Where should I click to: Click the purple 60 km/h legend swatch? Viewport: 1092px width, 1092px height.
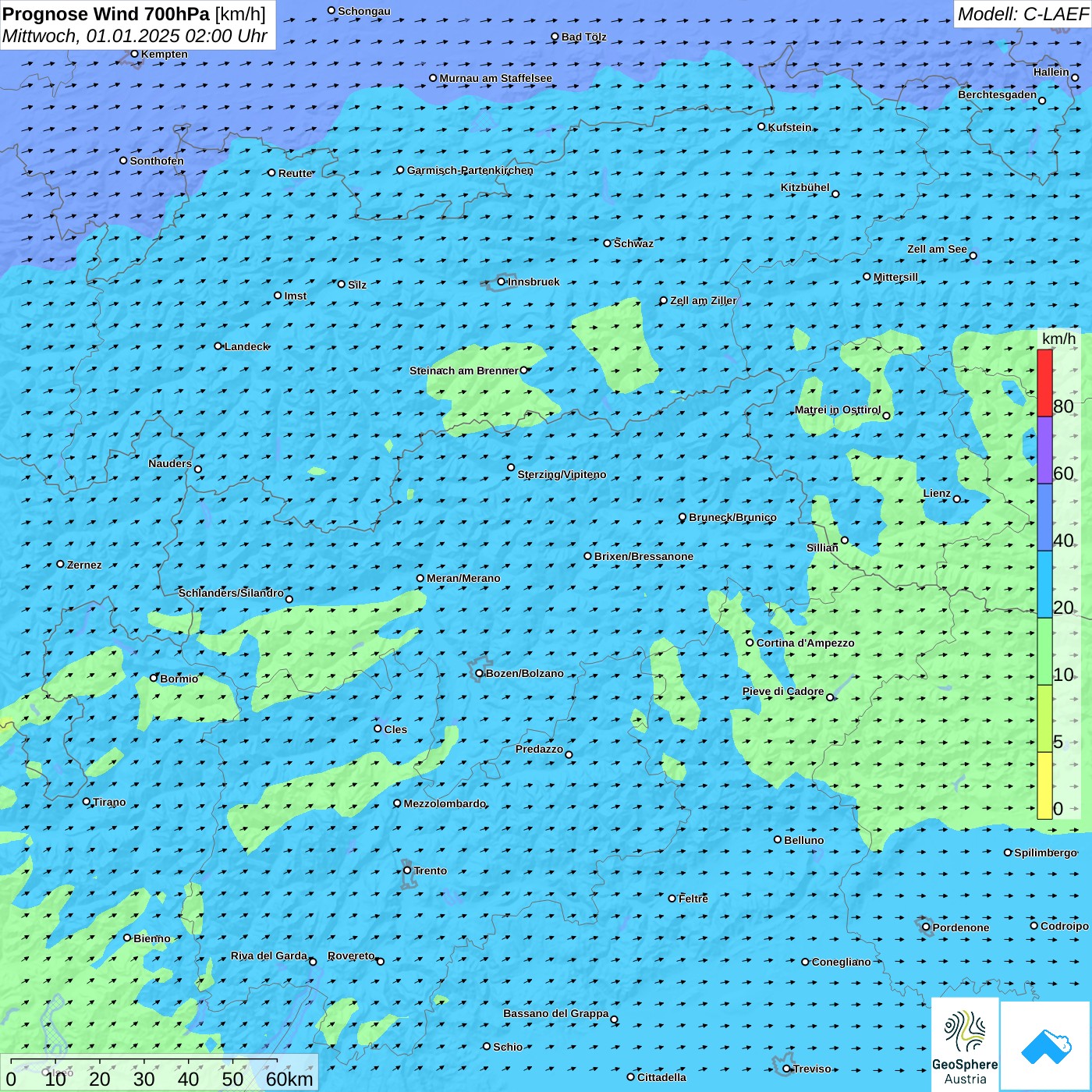pos(1044,450)
